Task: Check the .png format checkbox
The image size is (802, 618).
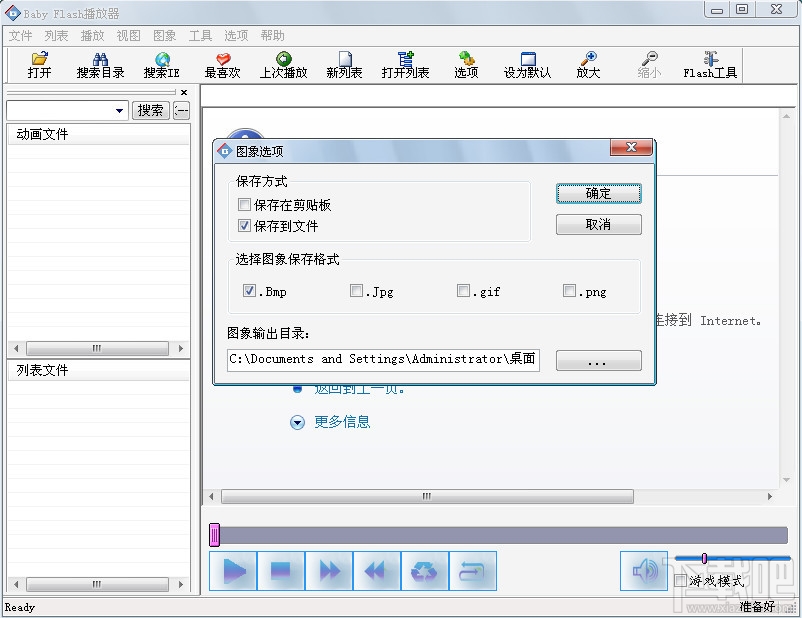Action: click(x=569, y=291)
